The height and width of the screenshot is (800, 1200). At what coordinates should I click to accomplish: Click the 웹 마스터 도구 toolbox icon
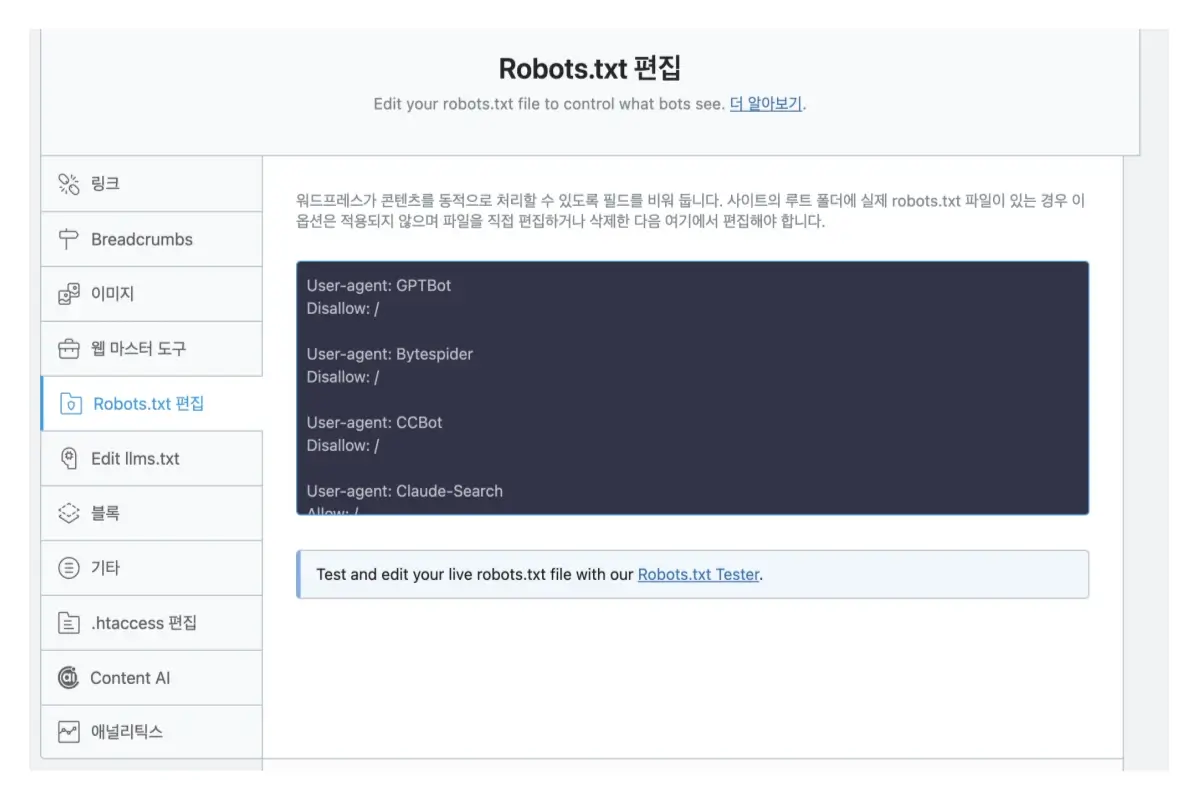68,348
